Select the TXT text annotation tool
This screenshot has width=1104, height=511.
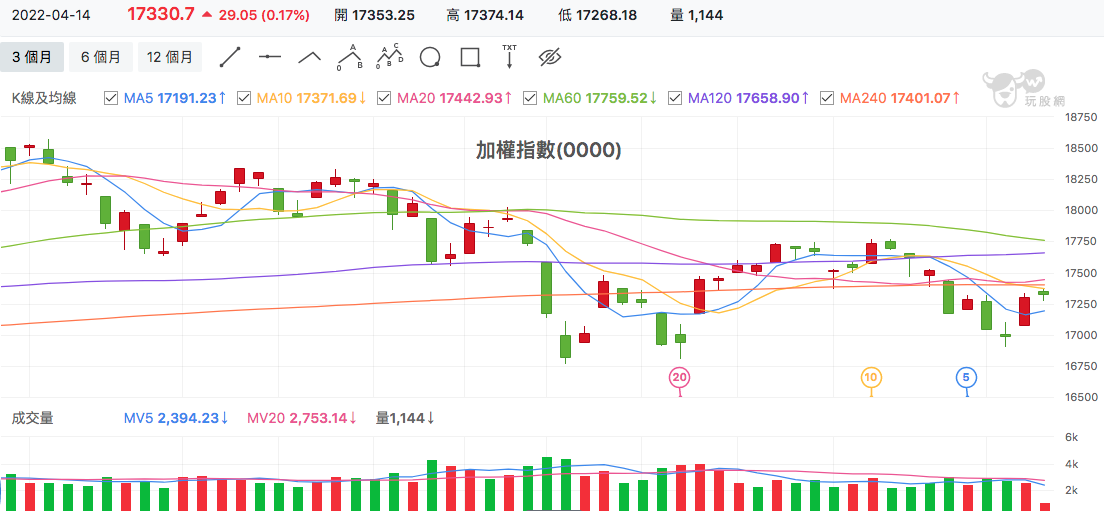509,56
